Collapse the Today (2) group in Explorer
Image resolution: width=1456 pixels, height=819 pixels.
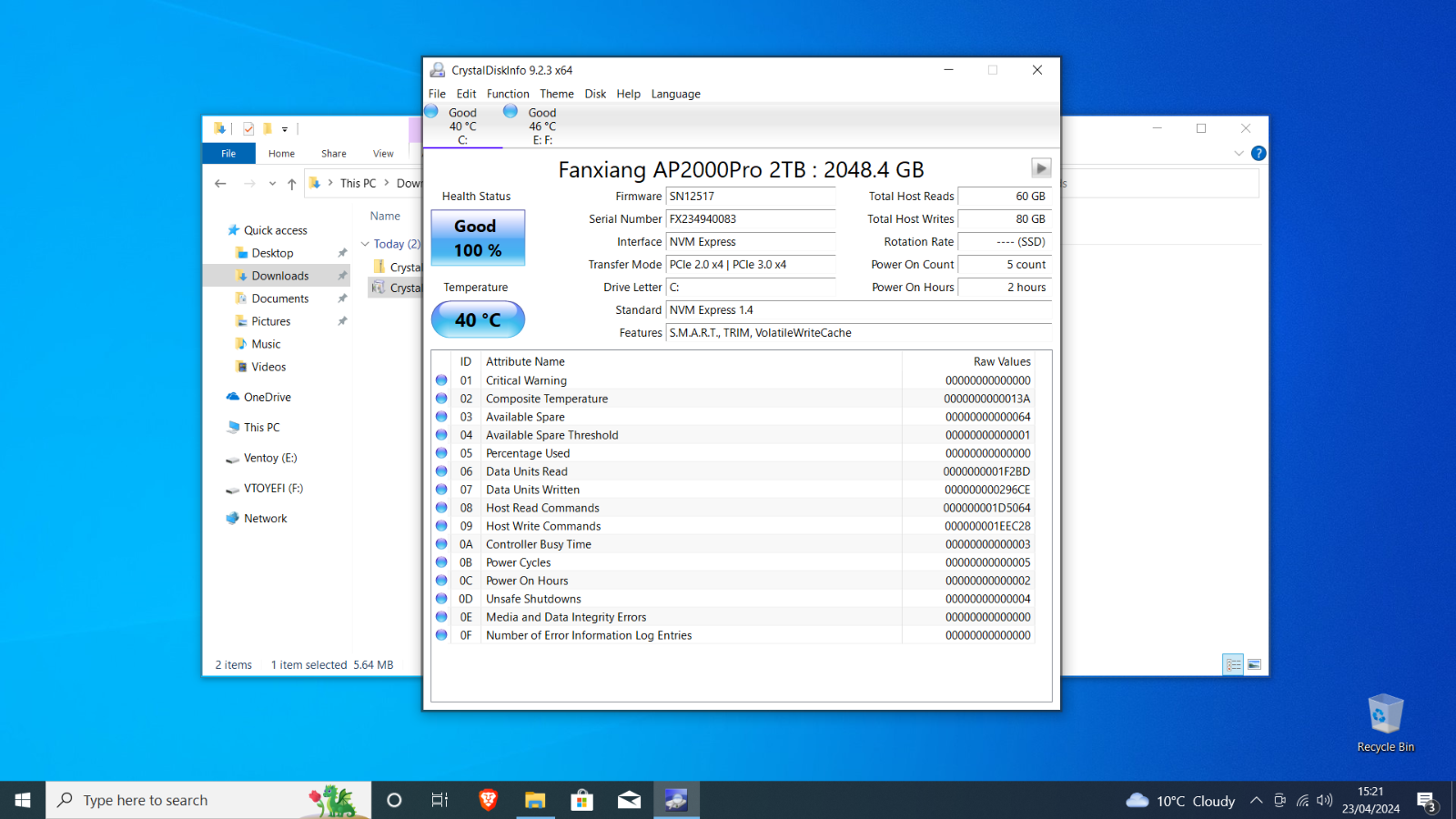(365, 244)
